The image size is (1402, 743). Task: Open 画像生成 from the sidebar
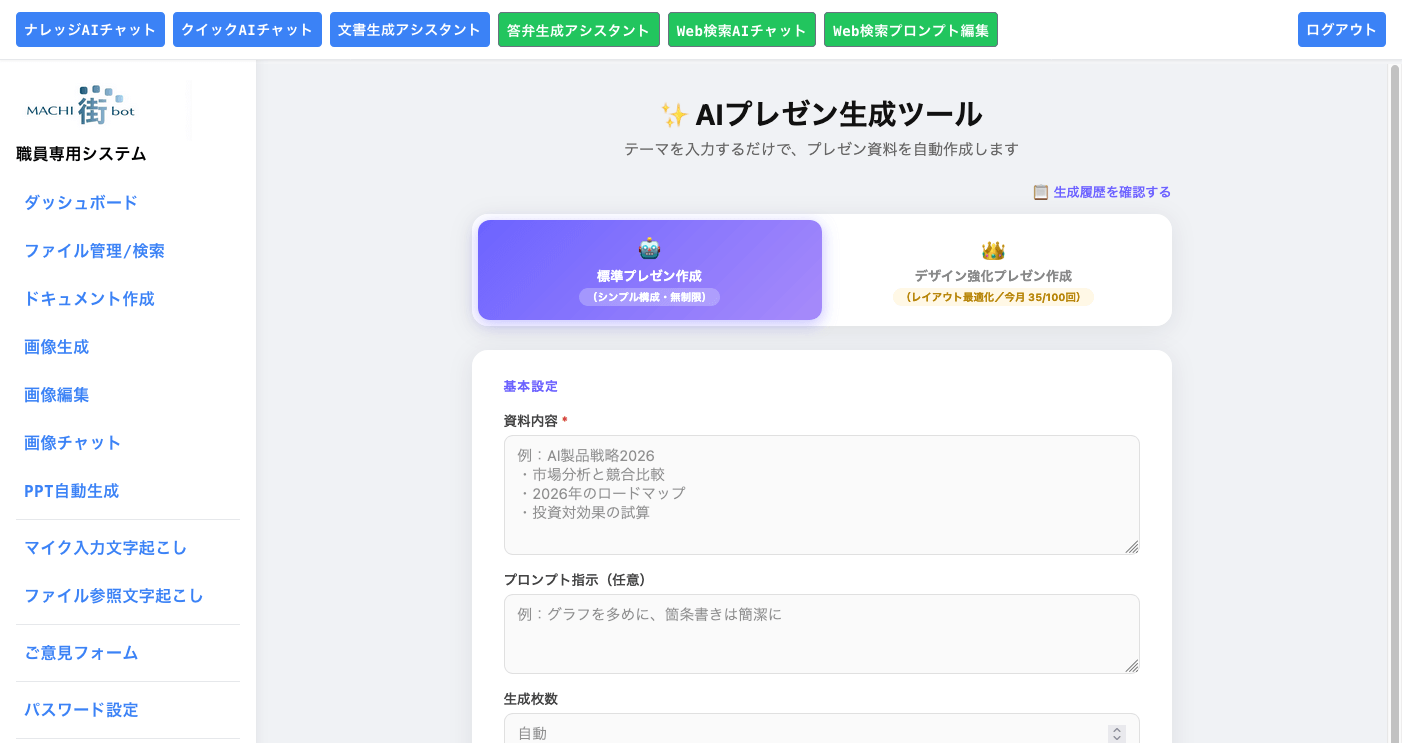coord(57,347)
